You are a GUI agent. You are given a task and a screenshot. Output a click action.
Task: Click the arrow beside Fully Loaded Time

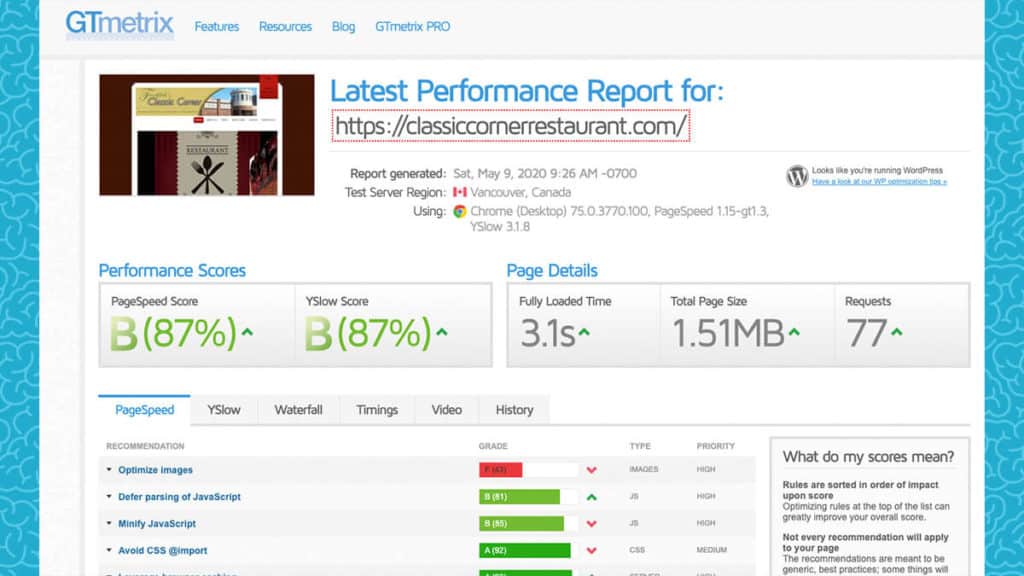584,332
